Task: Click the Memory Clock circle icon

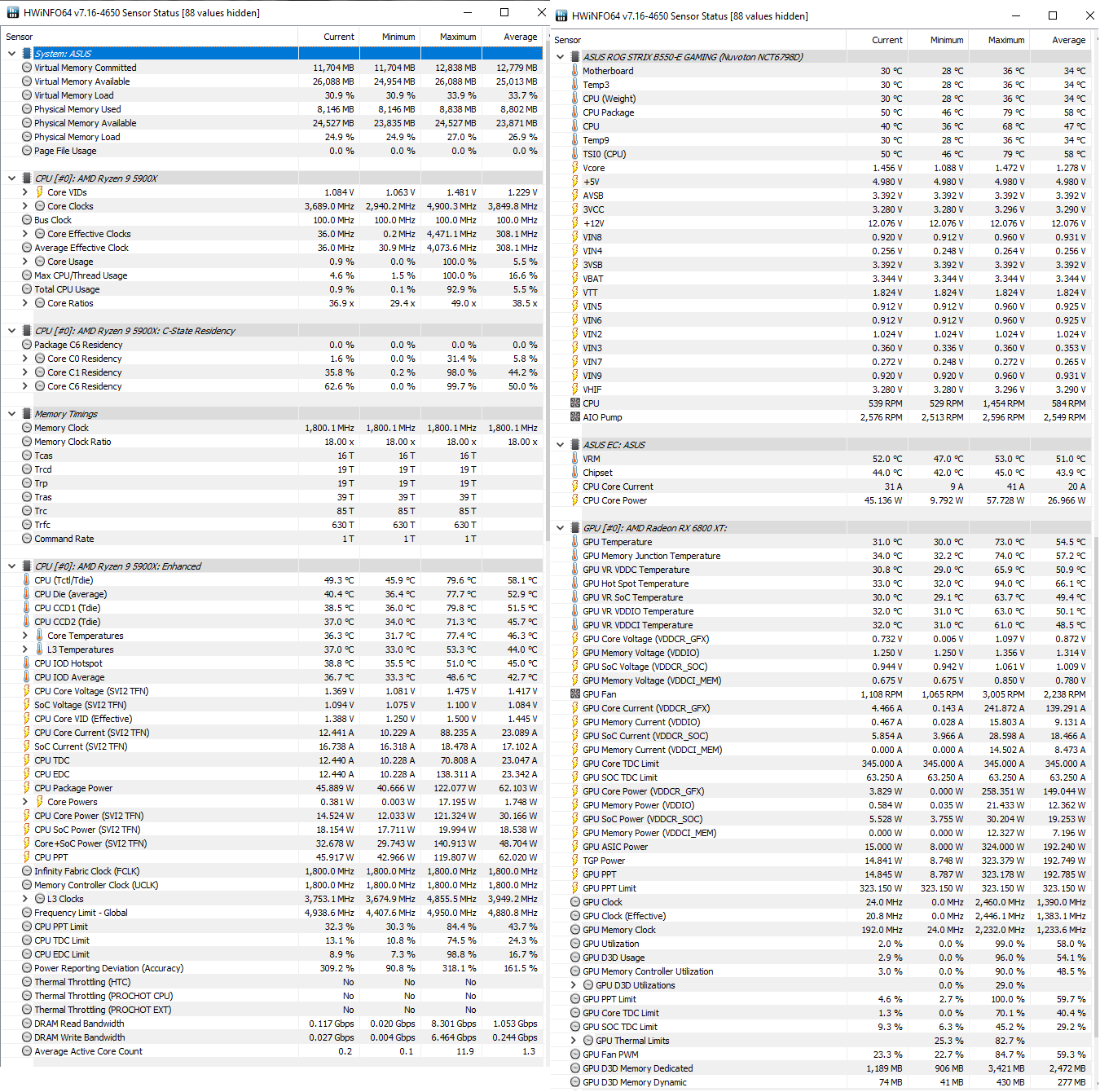Action: [x=27, y=428]
